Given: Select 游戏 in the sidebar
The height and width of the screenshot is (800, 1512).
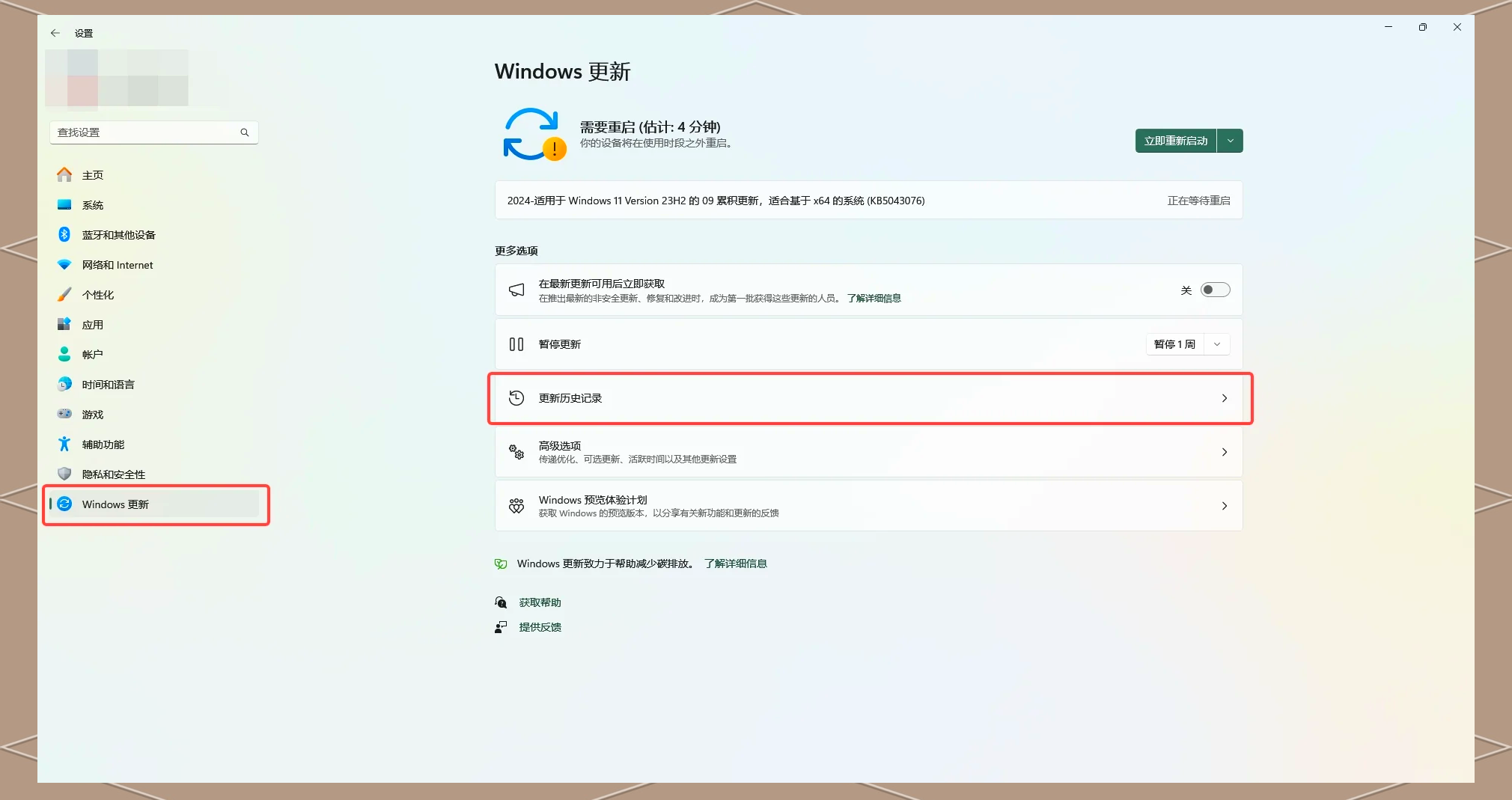Looking at the screenshot, I should [154, 414].
